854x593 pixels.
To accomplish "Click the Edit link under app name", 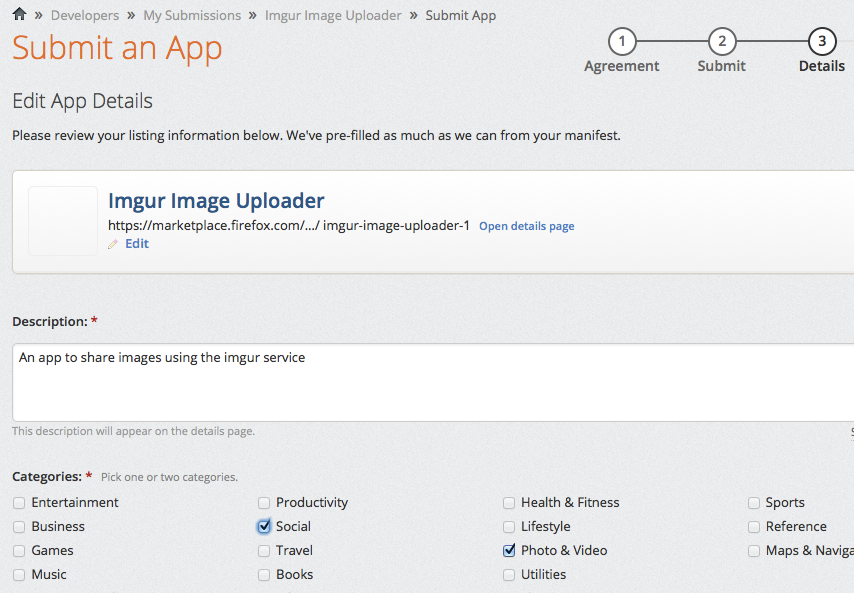I will [x=137, y=243].
